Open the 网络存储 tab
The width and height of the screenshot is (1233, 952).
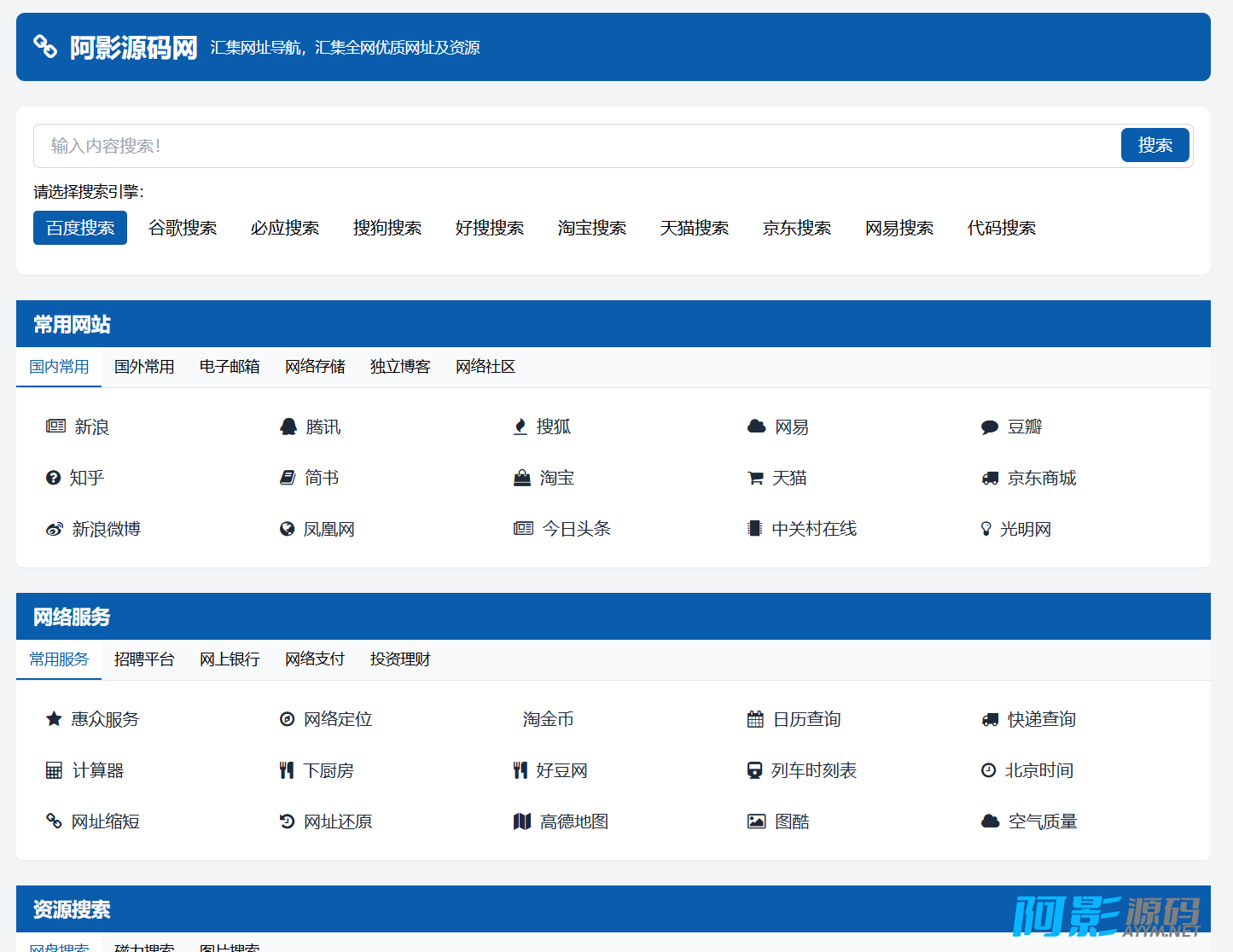[x=315, y=367]
